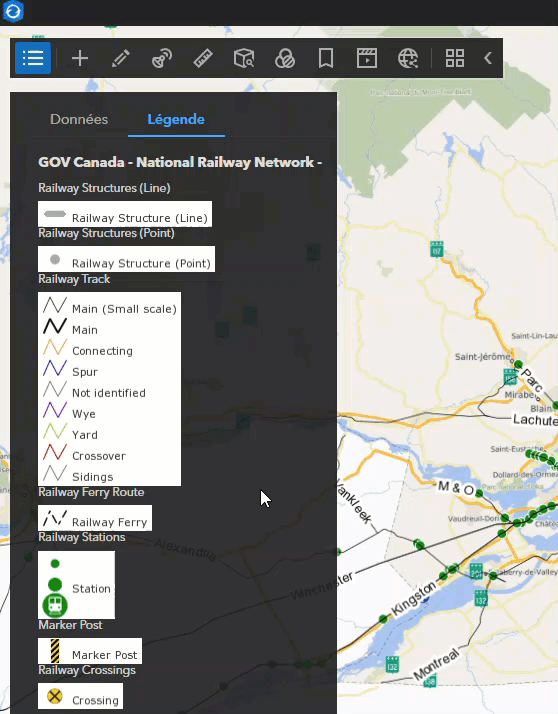Screen dimensions: 558x714
Task: Click the Mirabel label on map
Action: pyautogui.click(x=520, y=395)
